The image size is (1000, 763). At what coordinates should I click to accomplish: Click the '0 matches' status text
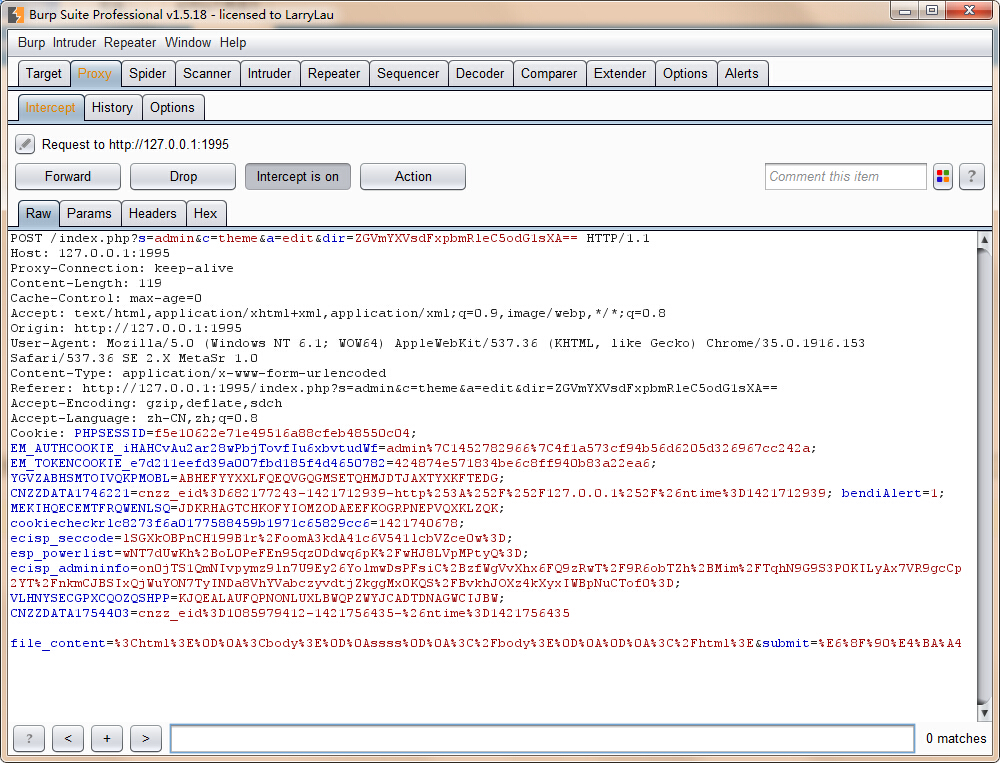[956, 738]
